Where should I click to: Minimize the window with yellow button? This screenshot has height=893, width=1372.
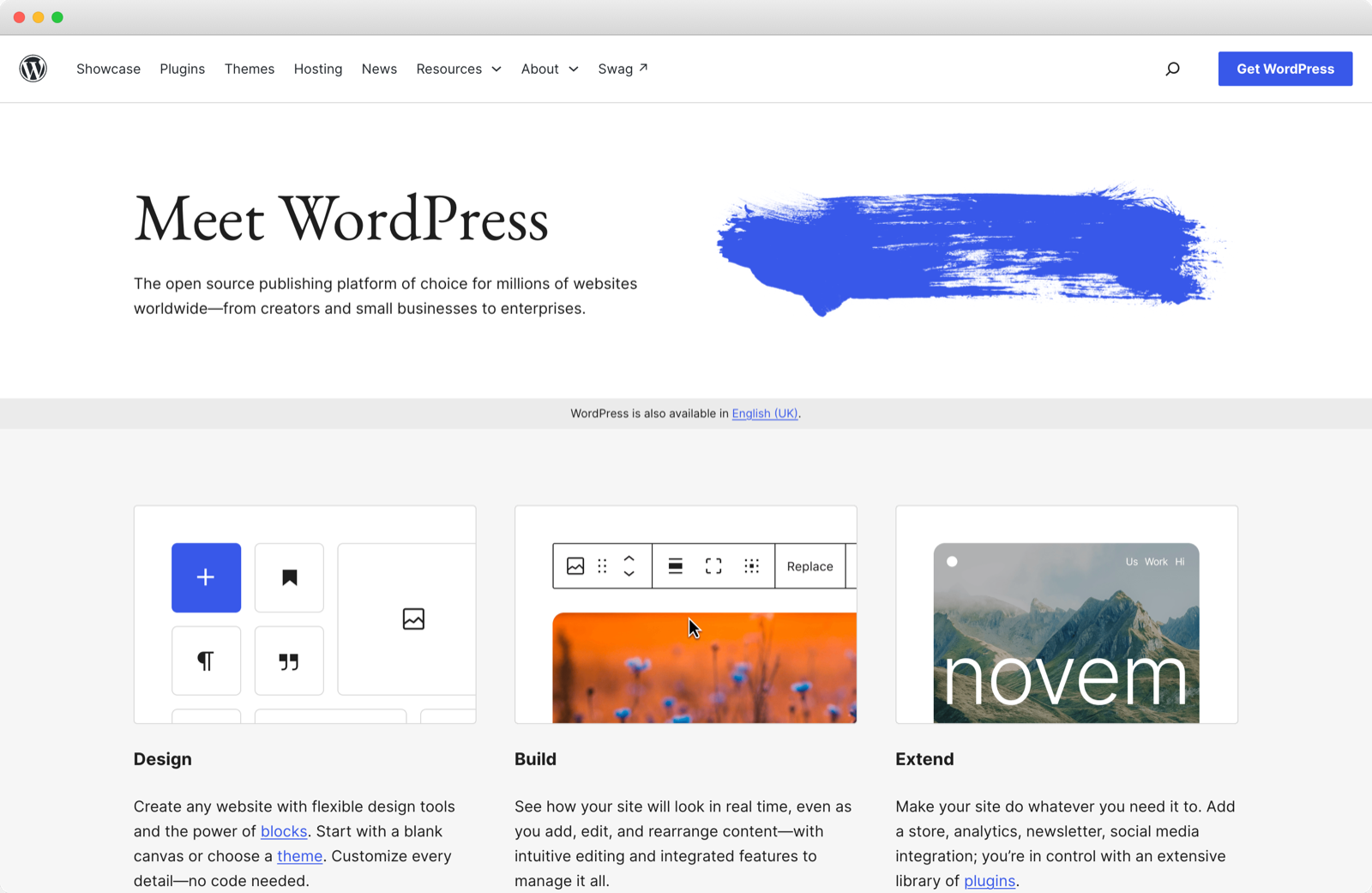(x=38, y=17)
